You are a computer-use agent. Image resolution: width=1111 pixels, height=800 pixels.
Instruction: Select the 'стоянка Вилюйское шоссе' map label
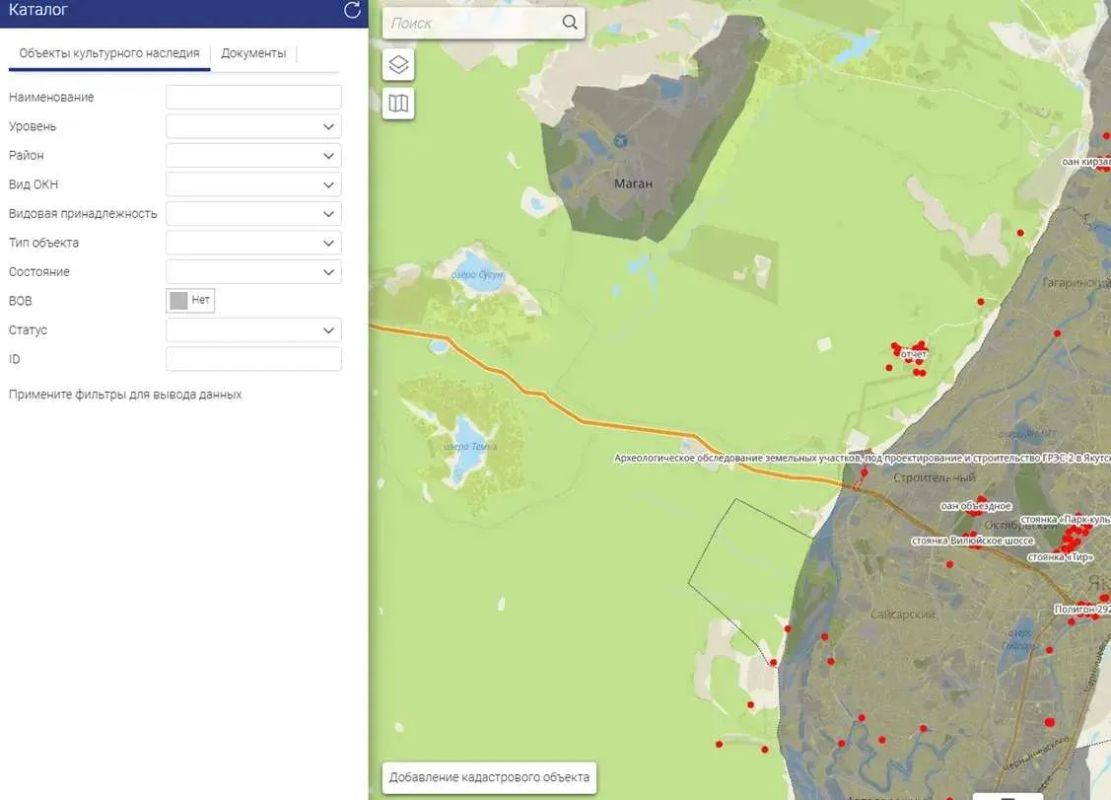coord(972,541)
